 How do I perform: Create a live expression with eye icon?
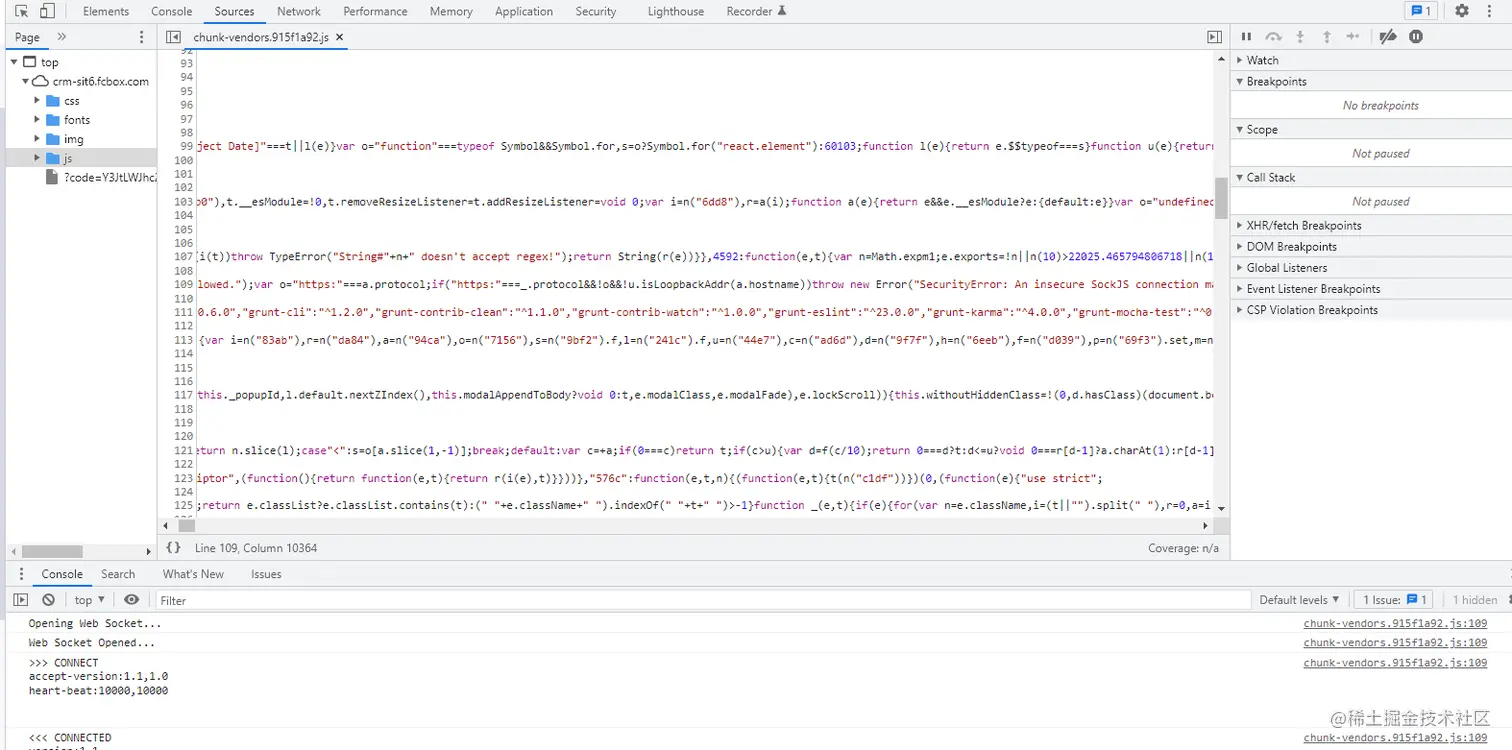point(131,600)
